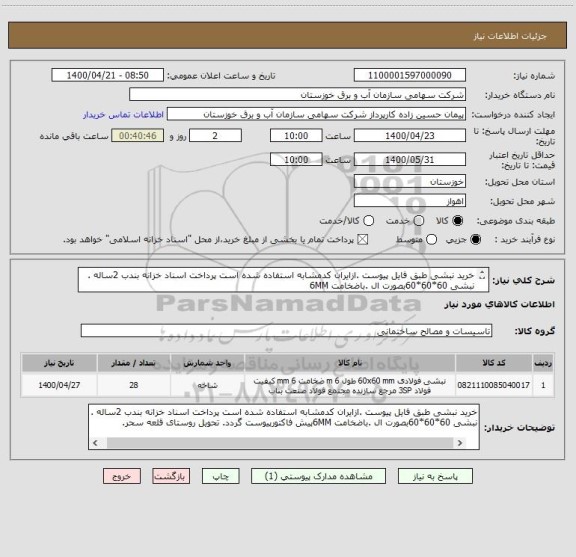Click the شرح کلی نیاز text area

[283, 280]
